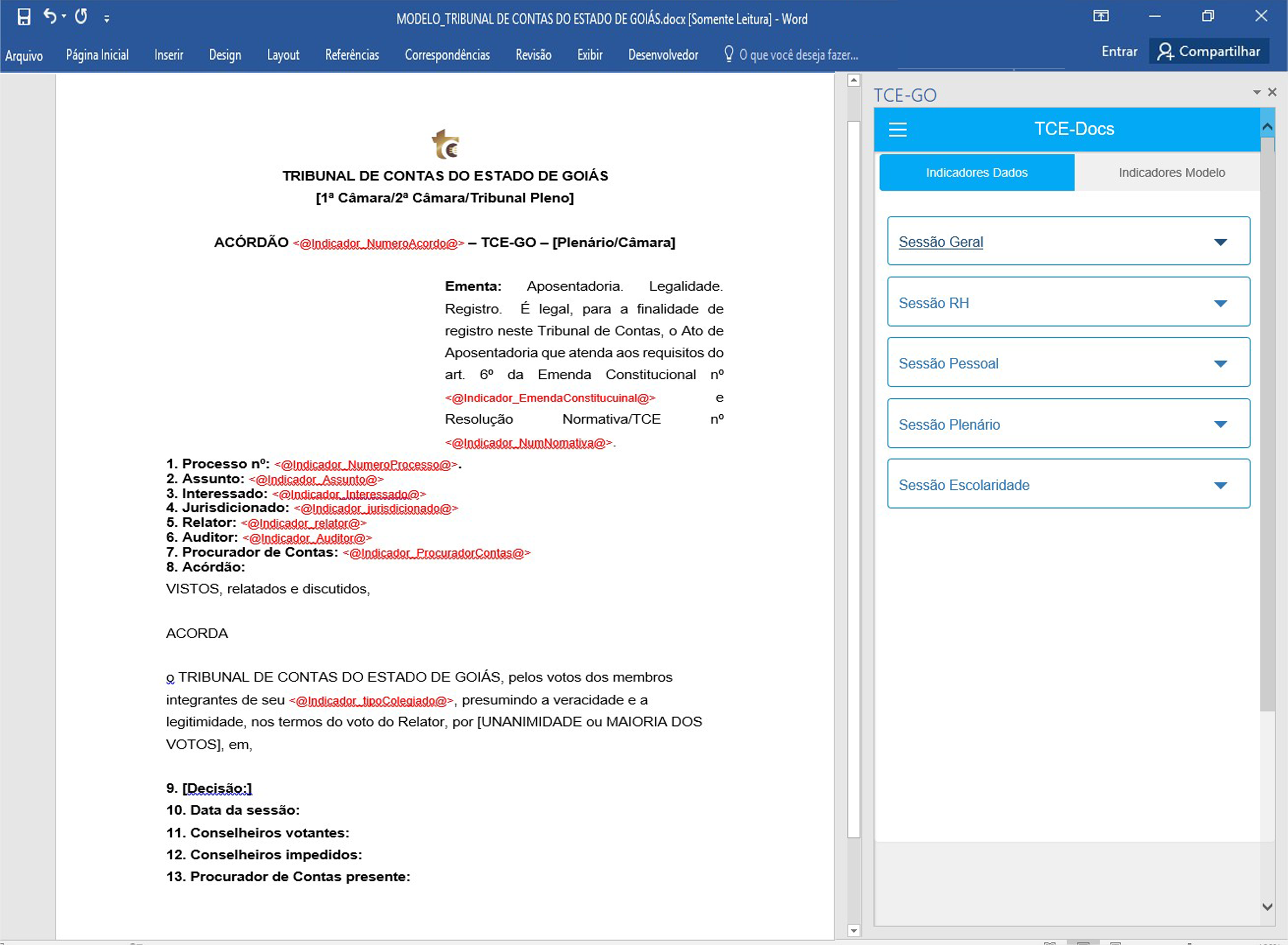Click the Compartilhar share button

point(1208,52)
